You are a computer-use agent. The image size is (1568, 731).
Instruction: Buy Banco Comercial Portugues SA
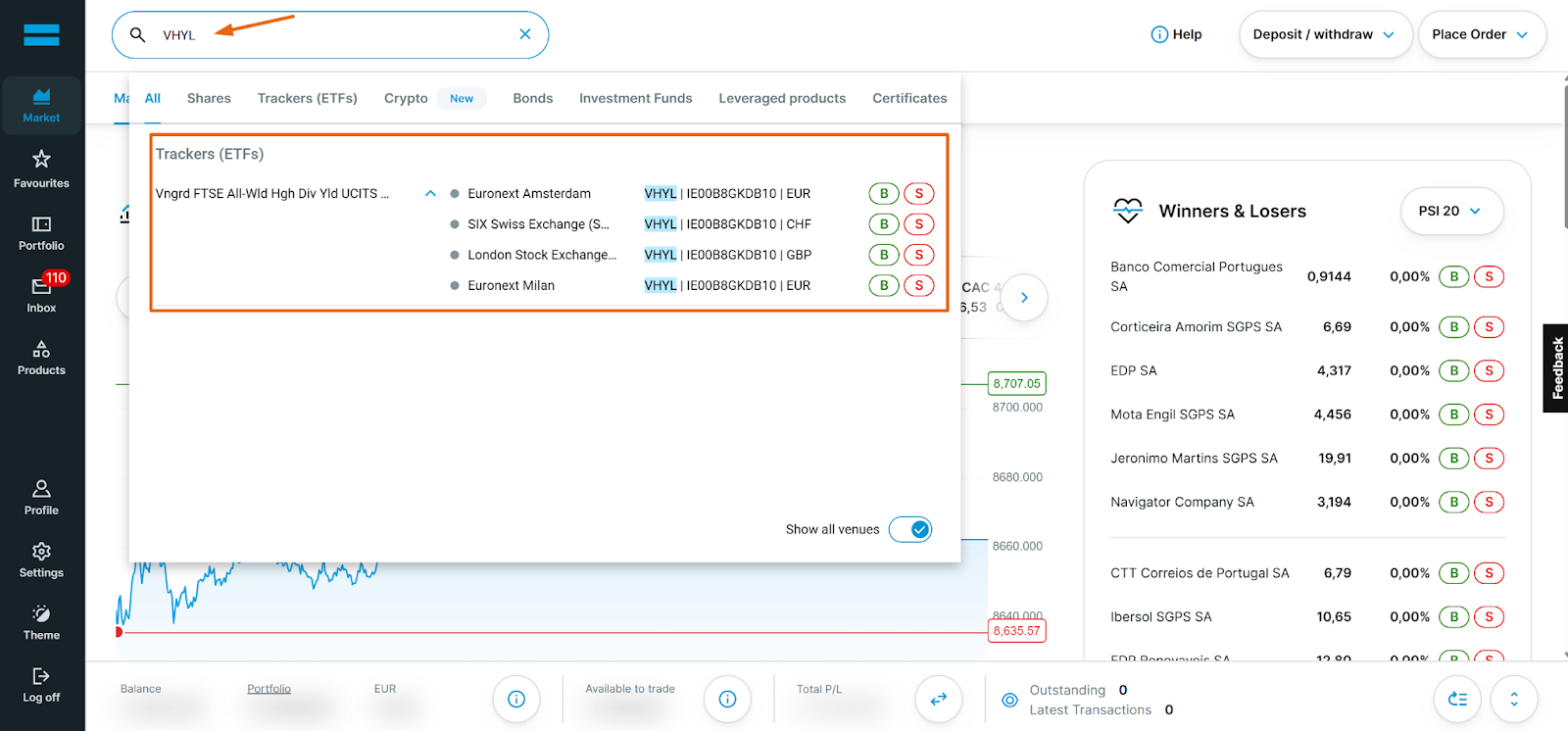coord(1454,277)
